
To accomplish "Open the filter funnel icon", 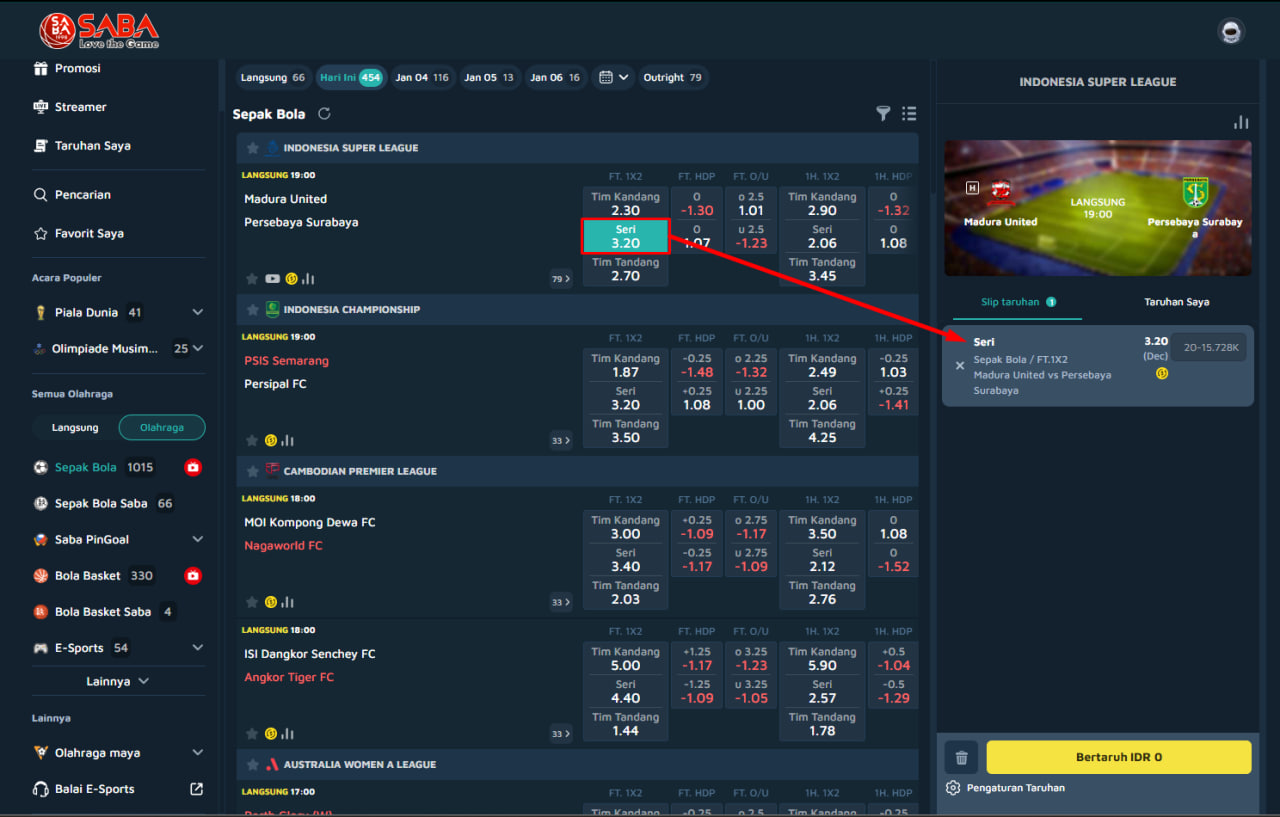I will 883,114.
